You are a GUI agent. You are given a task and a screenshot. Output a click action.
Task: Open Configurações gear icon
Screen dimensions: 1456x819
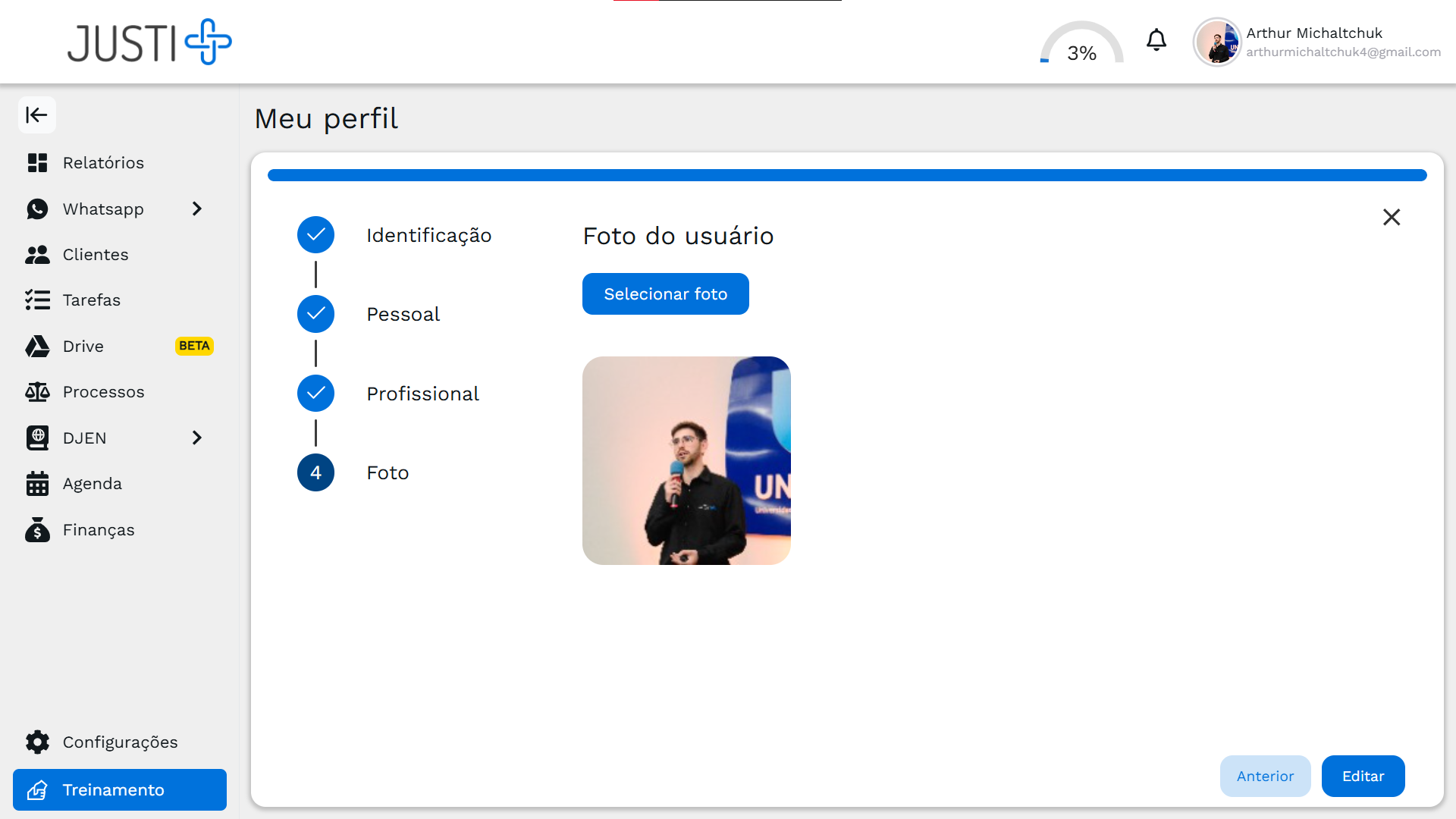pyautogui.click(x=37, y=742)
